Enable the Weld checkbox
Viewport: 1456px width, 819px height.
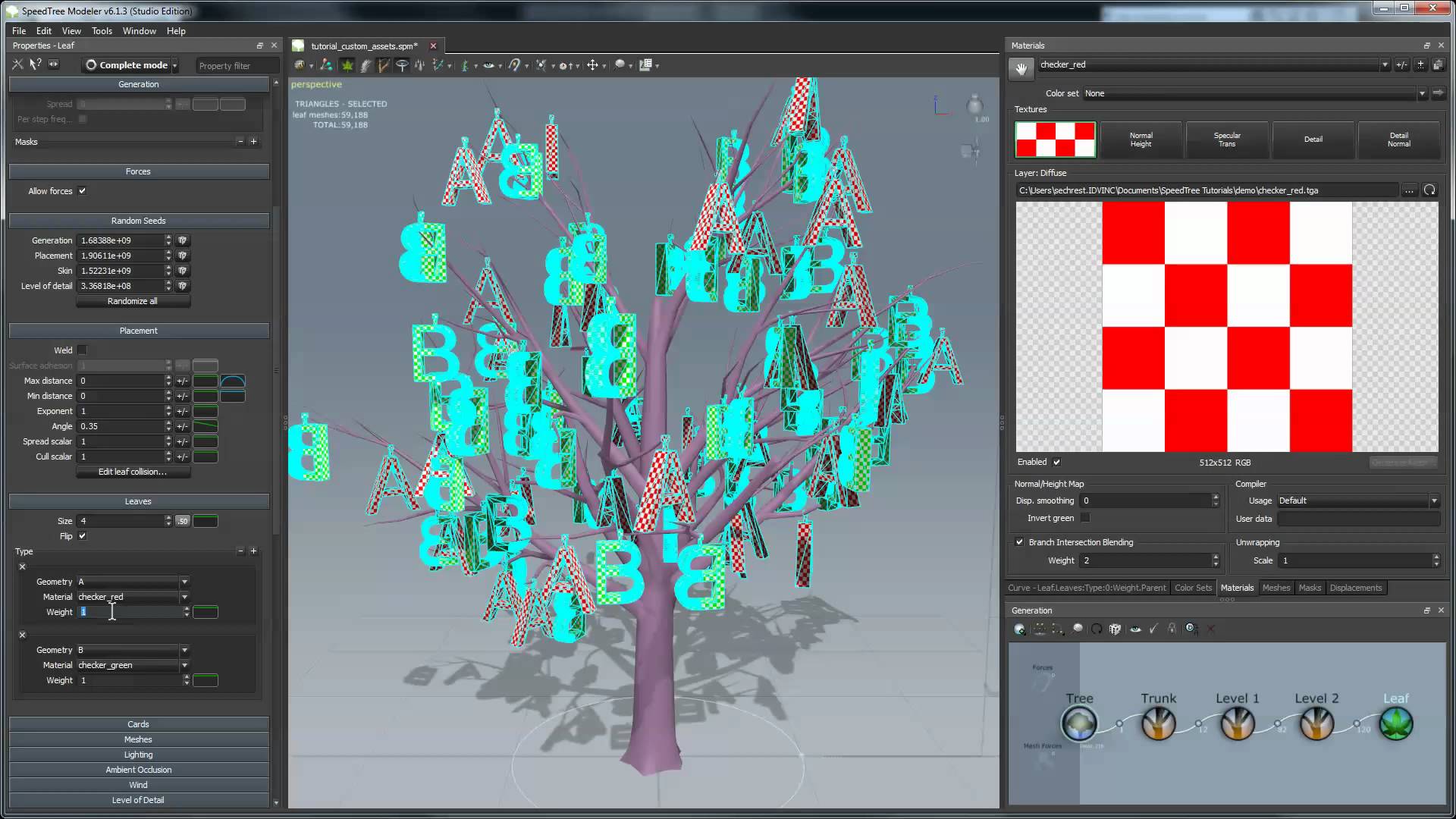click(82, 350)
